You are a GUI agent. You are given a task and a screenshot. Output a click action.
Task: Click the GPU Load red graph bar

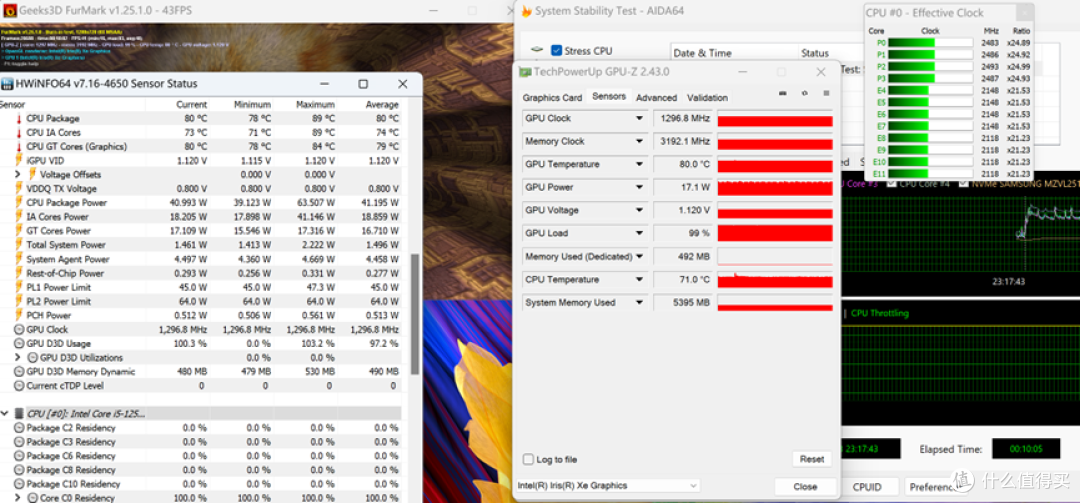coord(775,234)
